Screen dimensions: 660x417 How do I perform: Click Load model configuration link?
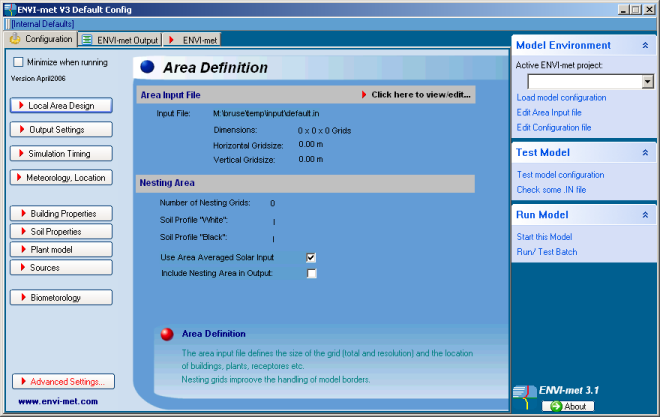pyautogui.click(x=562, y=98)
